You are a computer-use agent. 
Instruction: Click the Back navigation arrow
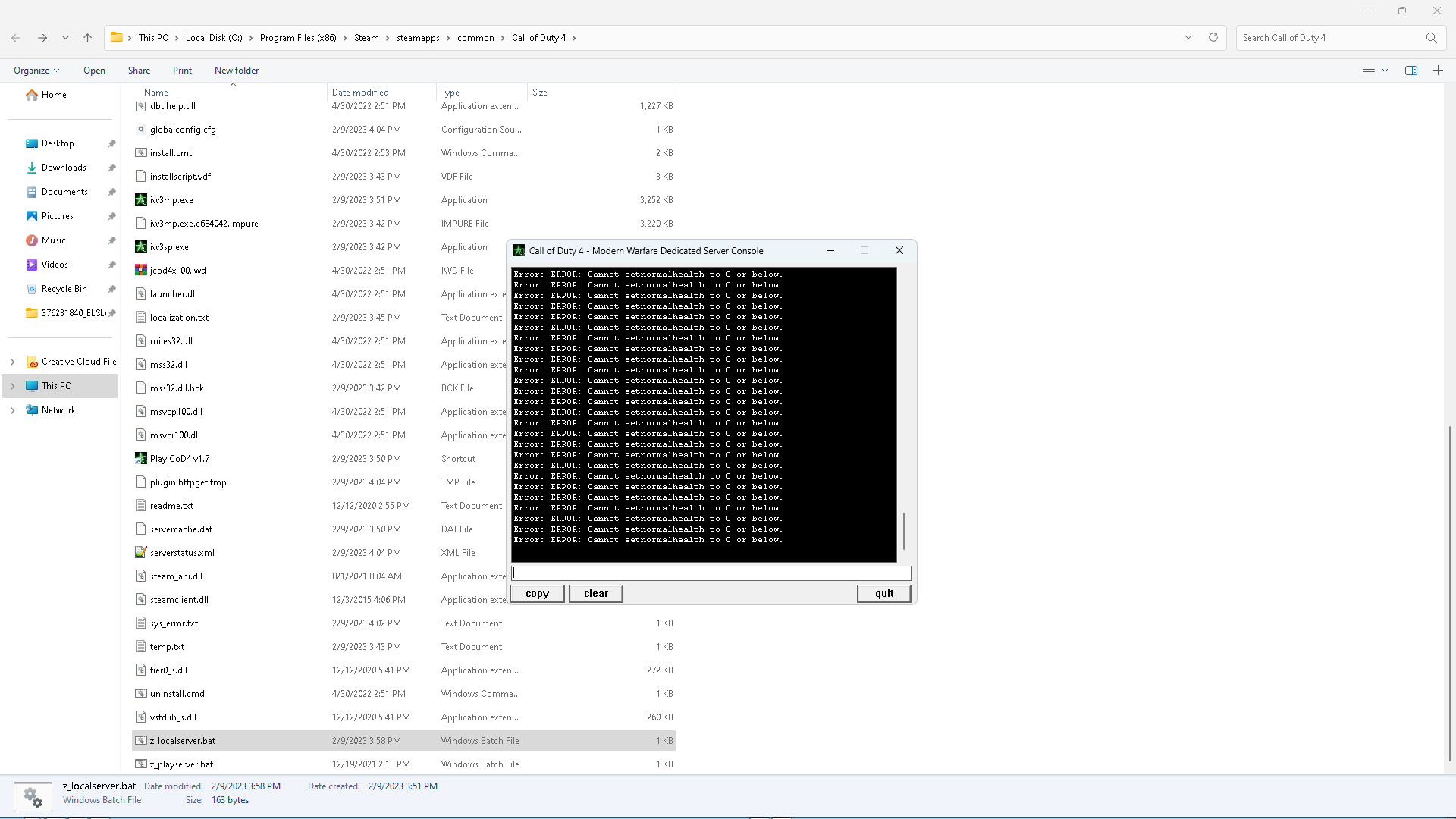(x=16, y=38)
